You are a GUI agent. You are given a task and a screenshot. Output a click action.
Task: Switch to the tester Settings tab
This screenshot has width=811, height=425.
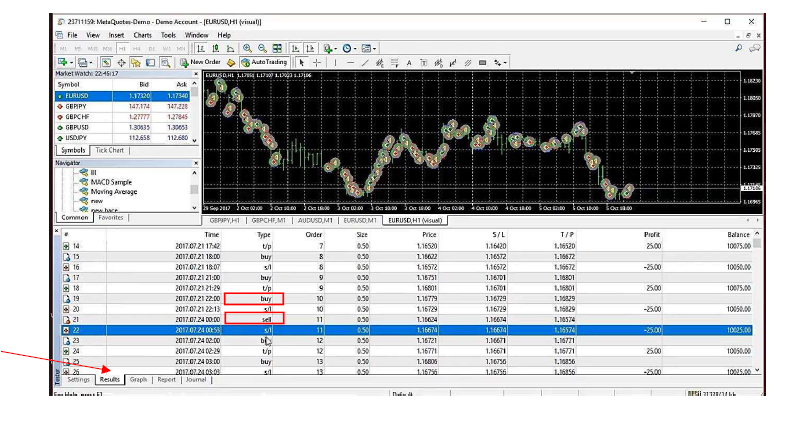click(79, 380)
